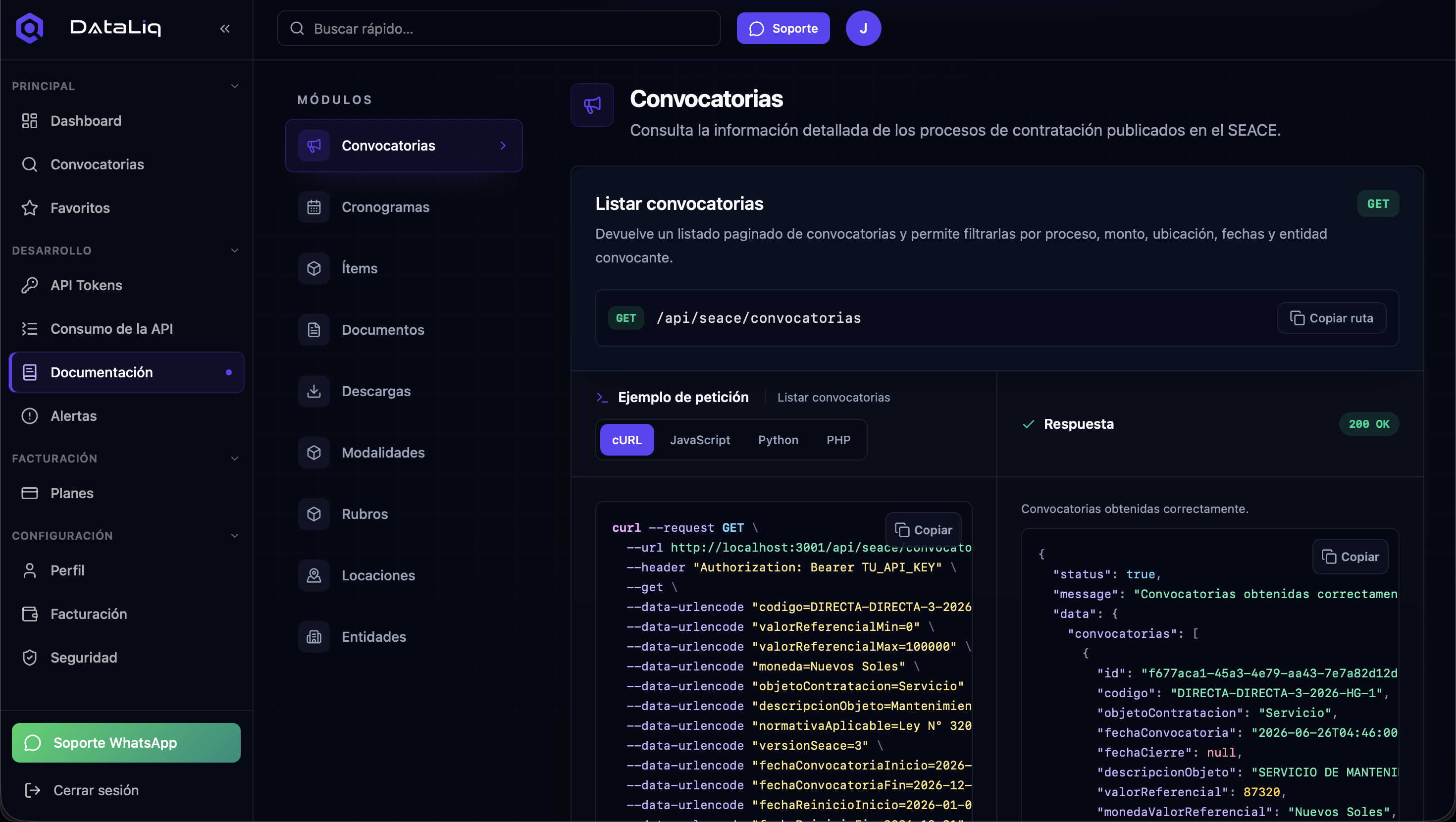The height and width of the screenshot is (822, 1456).
Task: Click the "fechaCierre": null response line
Action: coord(1169,752)
